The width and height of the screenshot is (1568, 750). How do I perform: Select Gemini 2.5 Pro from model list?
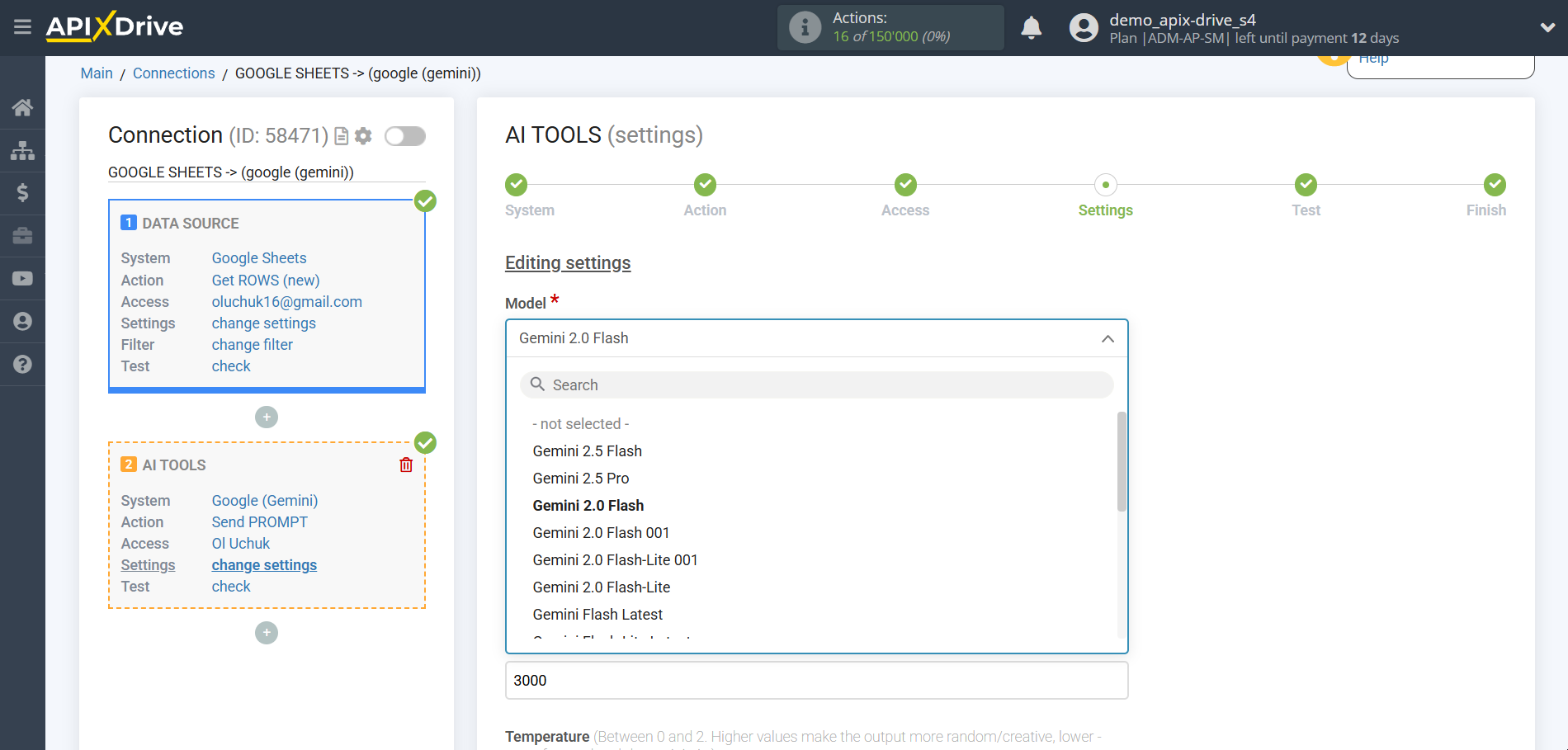[581, 478]
